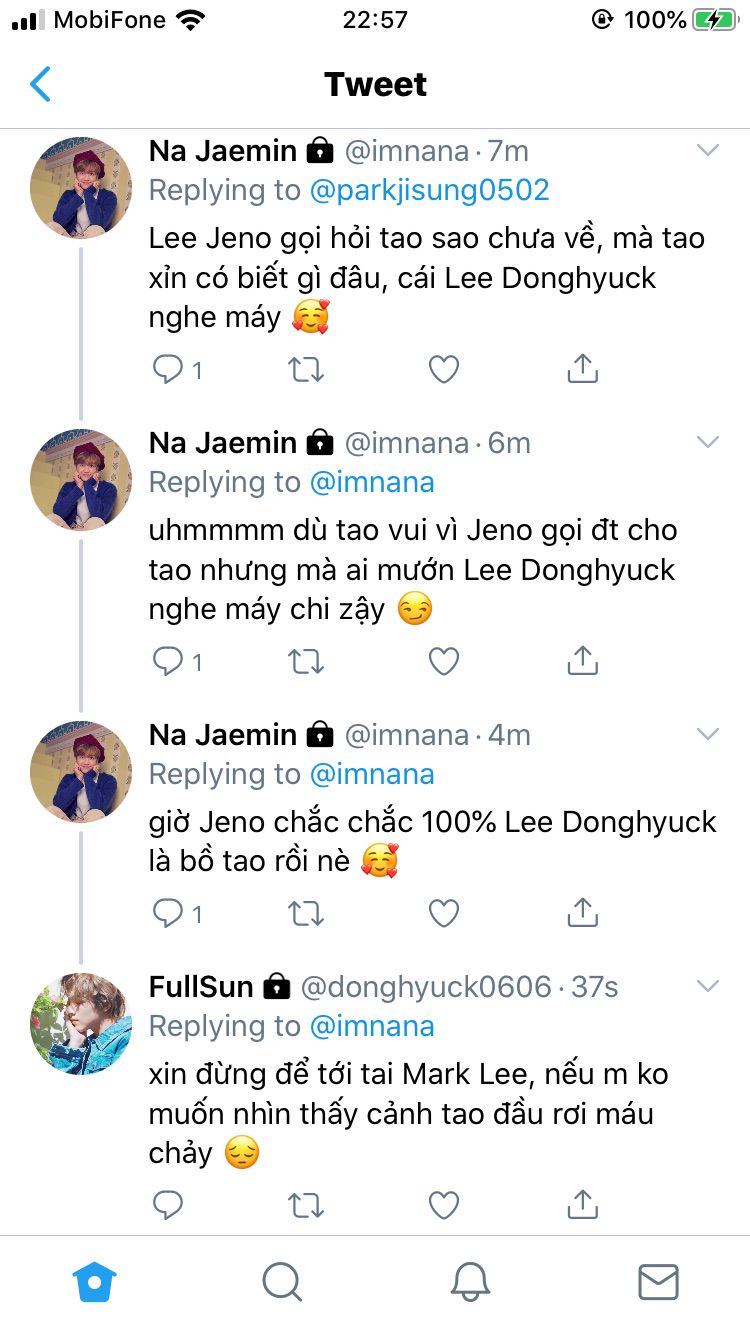The width and height of the screenshot is (750, 1334).
Task: Reply to the 7m Na Jaemin tweet
Action: click(x=168, y=370)
